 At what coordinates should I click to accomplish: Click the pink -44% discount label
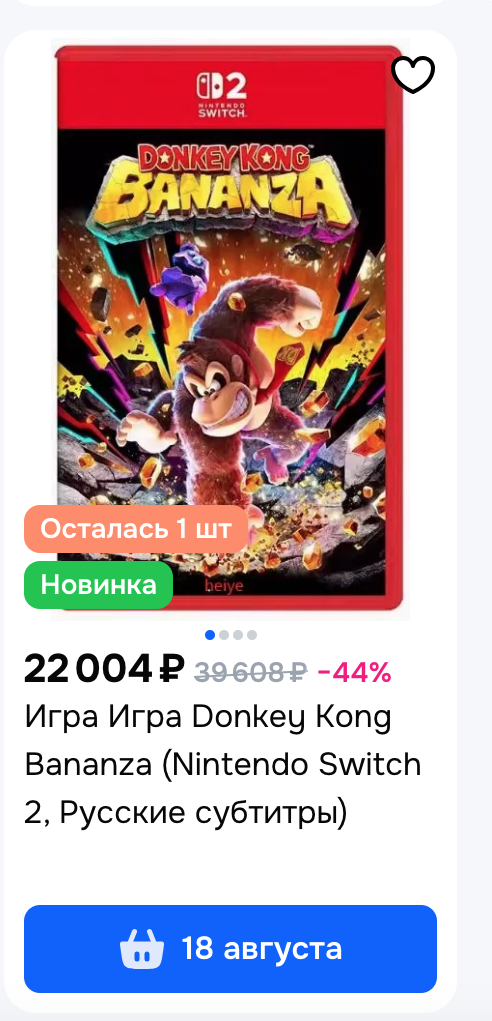pos(354,673)
